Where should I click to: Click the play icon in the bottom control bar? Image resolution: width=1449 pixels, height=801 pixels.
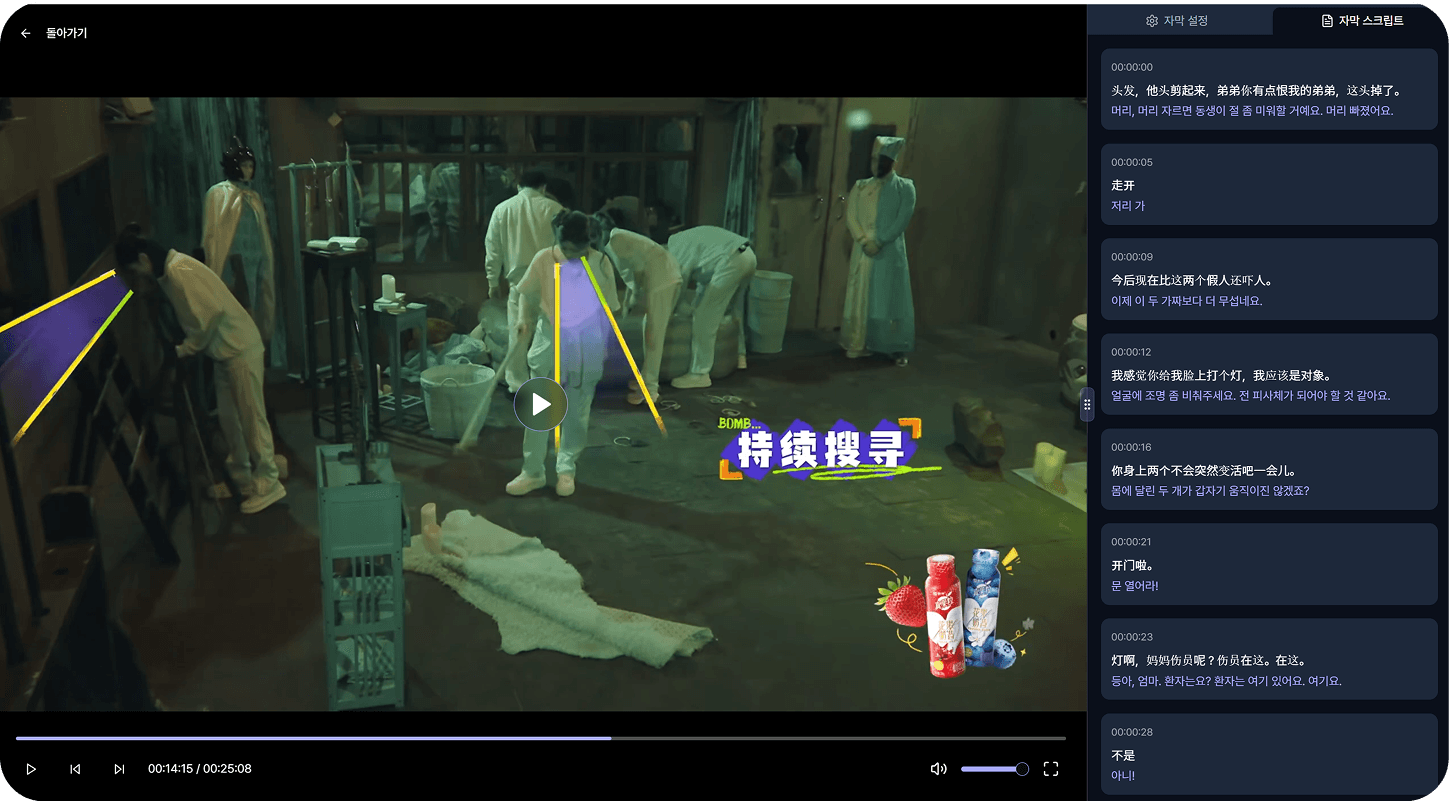(x=31, y=769)
